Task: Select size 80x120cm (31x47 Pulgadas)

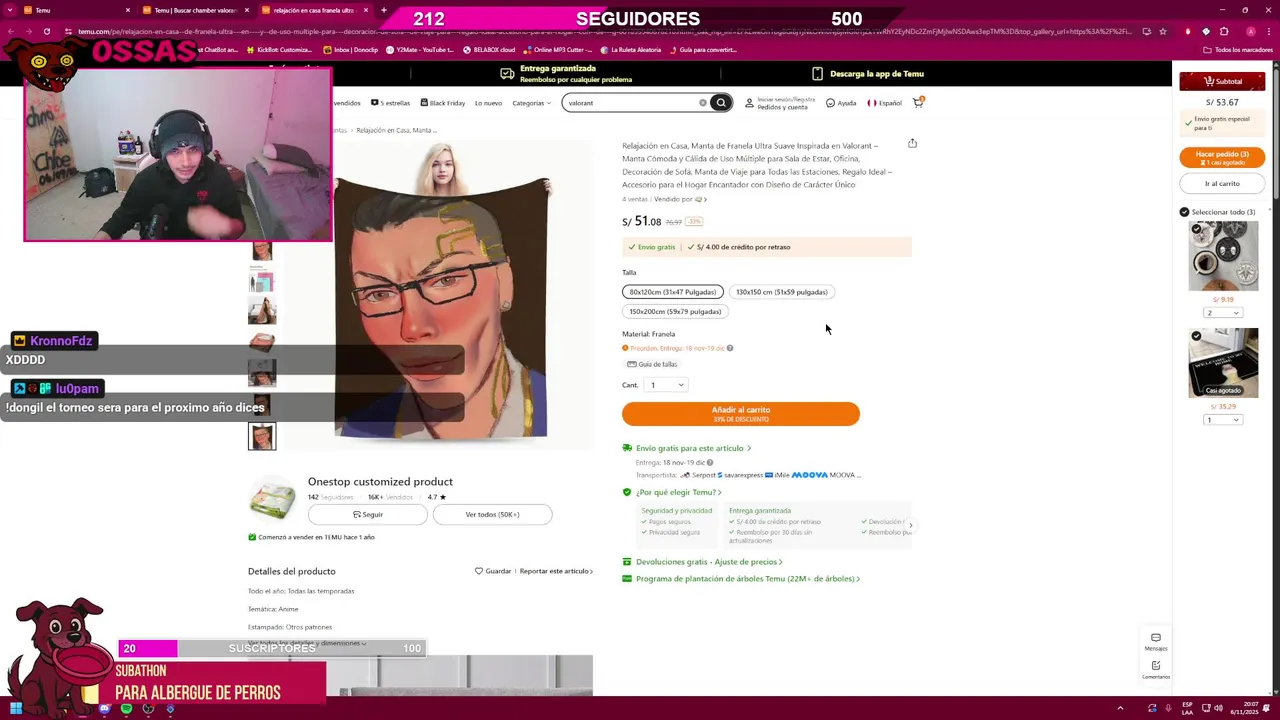Action: point(672,292)
